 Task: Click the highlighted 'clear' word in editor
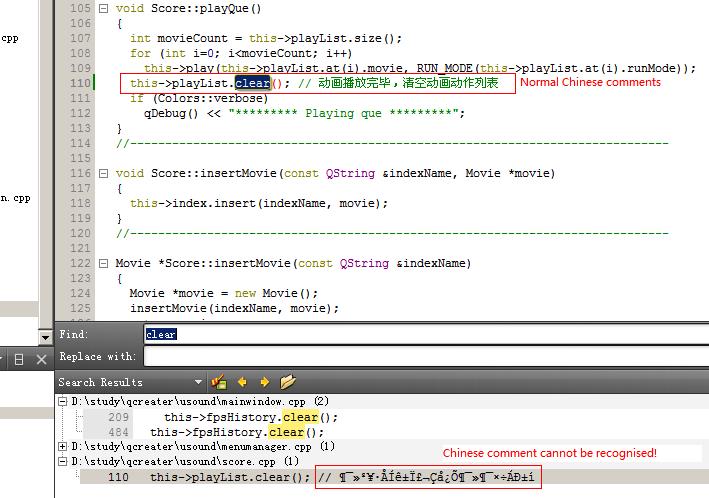[x=252, y=83]
